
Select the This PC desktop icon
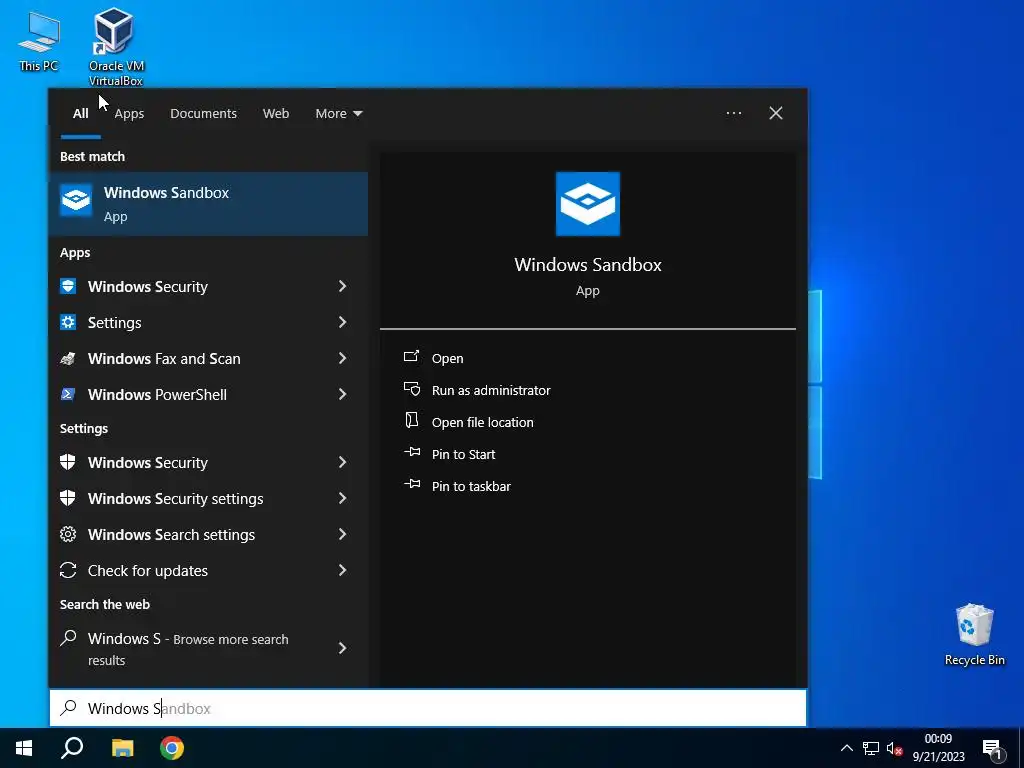coord(39,40)
